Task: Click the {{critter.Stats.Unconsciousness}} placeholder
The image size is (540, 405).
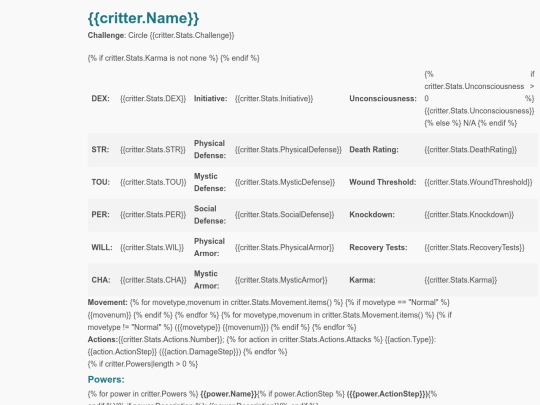Action: 479,111
